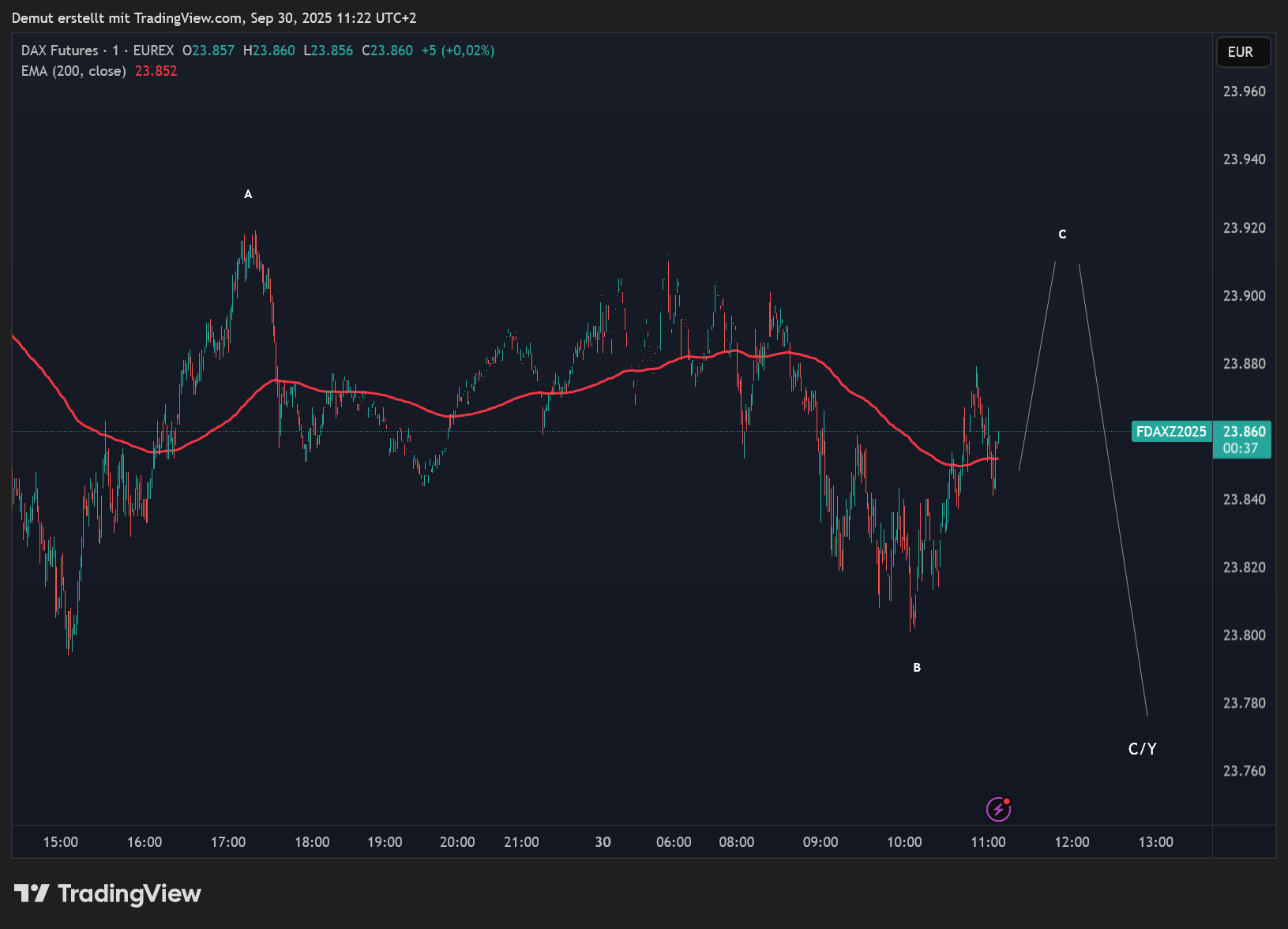Click the purple lightning event icon
The width and height of the screenshot is (1288, 929).
(x=998, y=809)
